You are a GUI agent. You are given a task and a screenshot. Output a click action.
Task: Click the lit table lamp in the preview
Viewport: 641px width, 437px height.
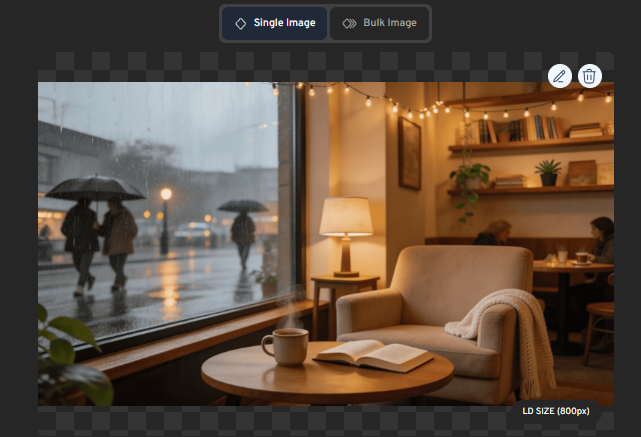point(345,232)
